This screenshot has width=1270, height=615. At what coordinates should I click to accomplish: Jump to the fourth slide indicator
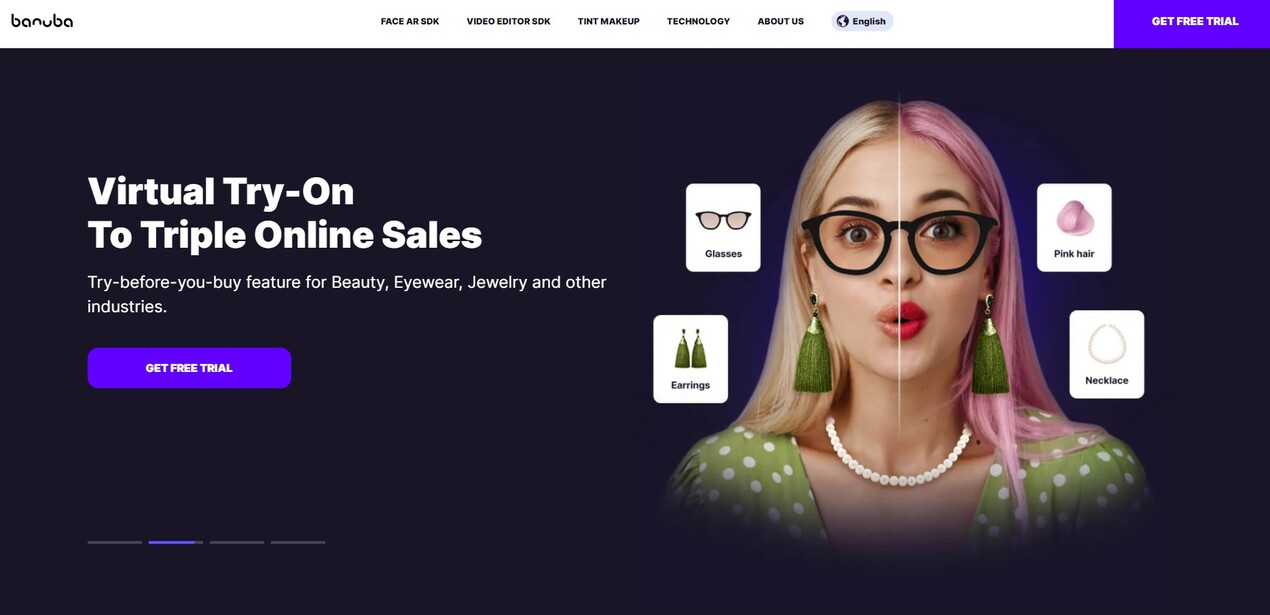click(298, 542)
